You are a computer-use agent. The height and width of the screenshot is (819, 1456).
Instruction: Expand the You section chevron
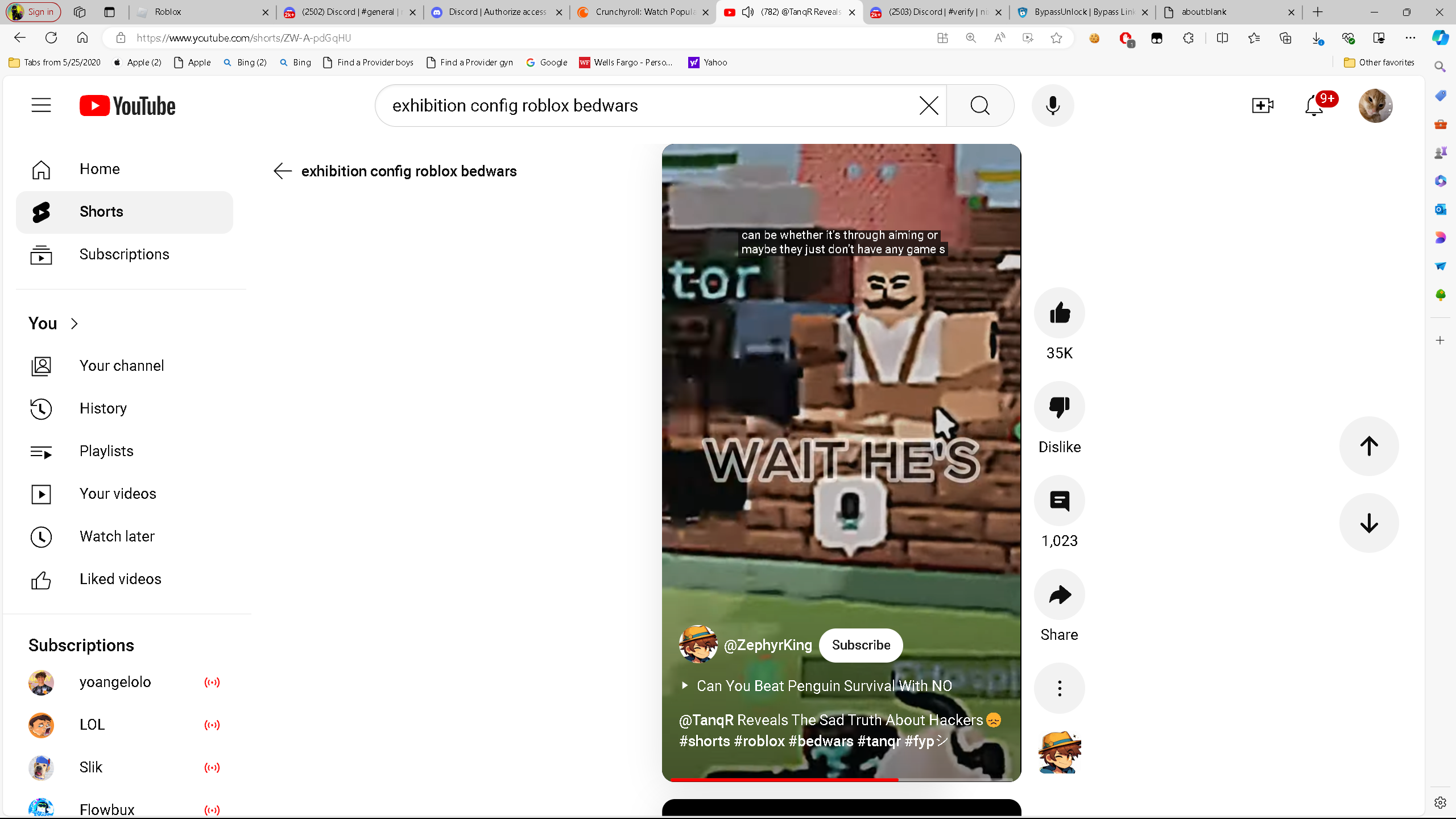click(x=74, y=324)
